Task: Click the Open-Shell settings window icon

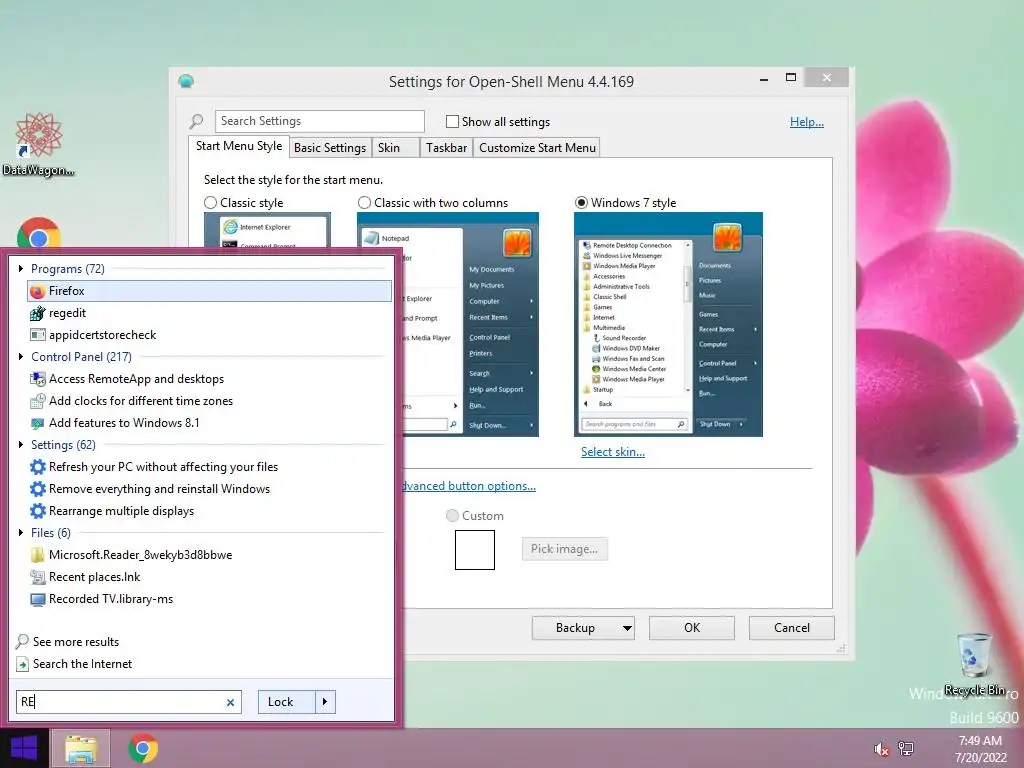Action: coord(186,81)
